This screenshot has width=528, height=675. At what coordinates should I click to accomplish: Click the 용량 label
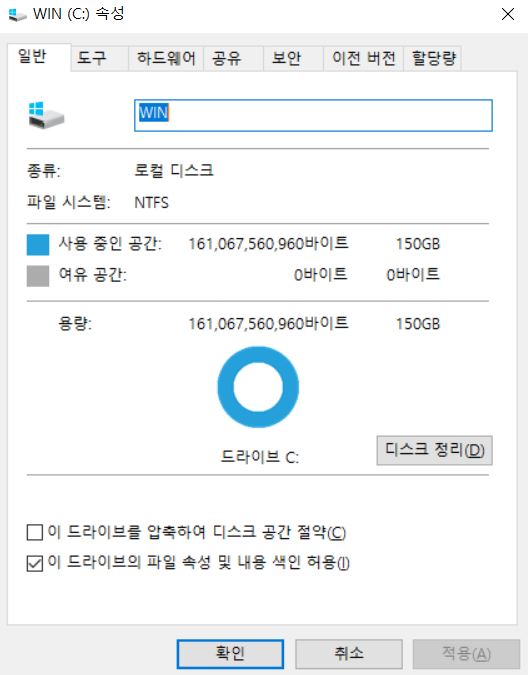[75, 324]
